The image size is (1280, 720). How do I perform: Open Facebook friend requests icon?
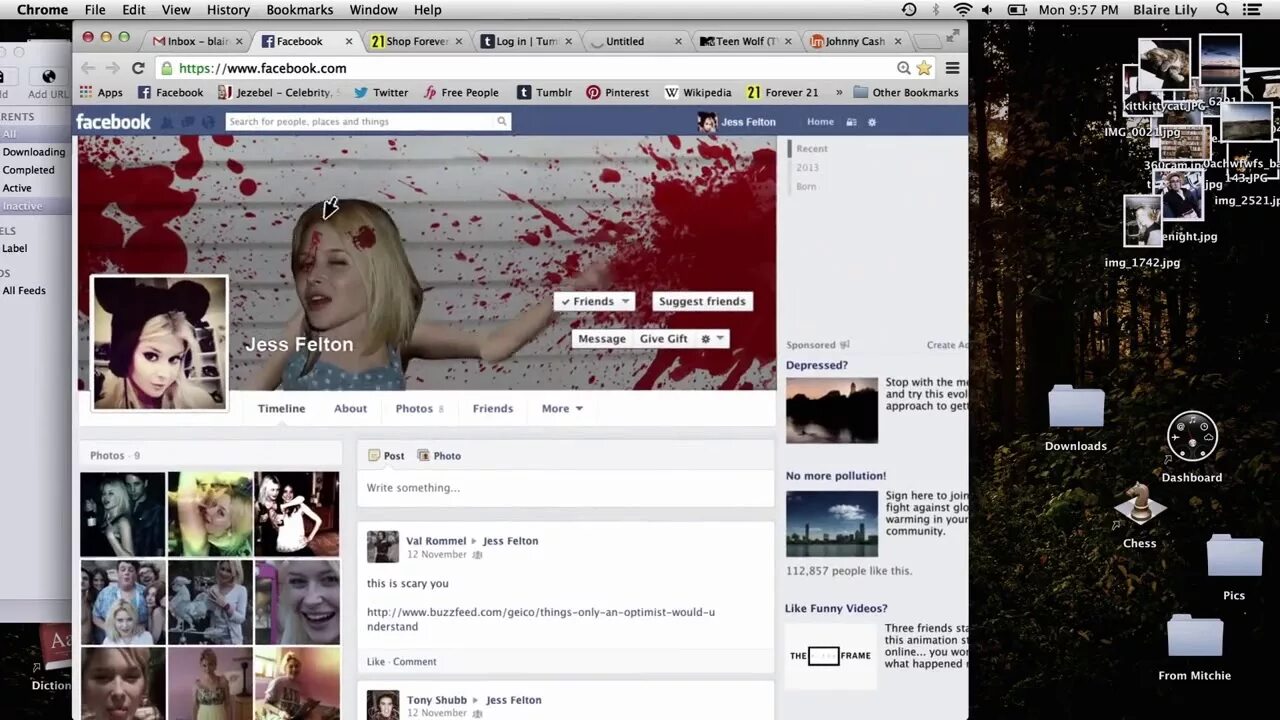[168, 122]
